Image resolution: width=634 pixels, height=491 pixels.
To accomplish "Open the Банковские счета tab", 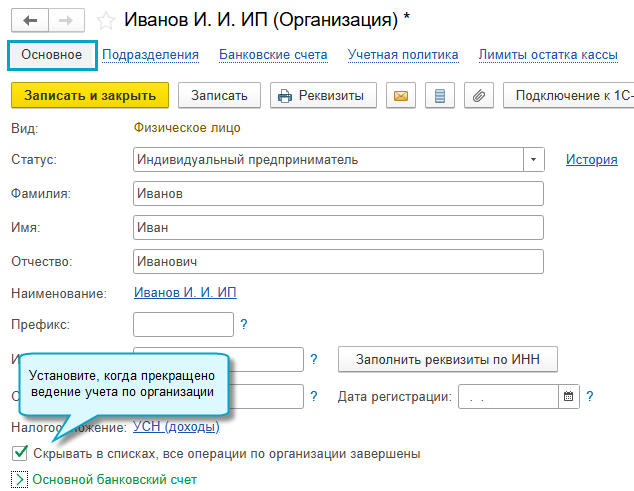I will click(273, 55).
